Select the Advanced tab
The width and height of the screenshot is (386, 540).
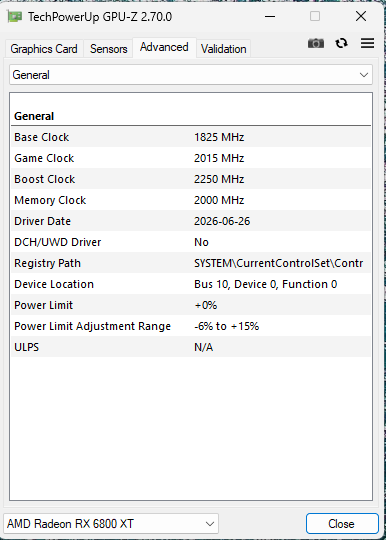tap(164, 47)
